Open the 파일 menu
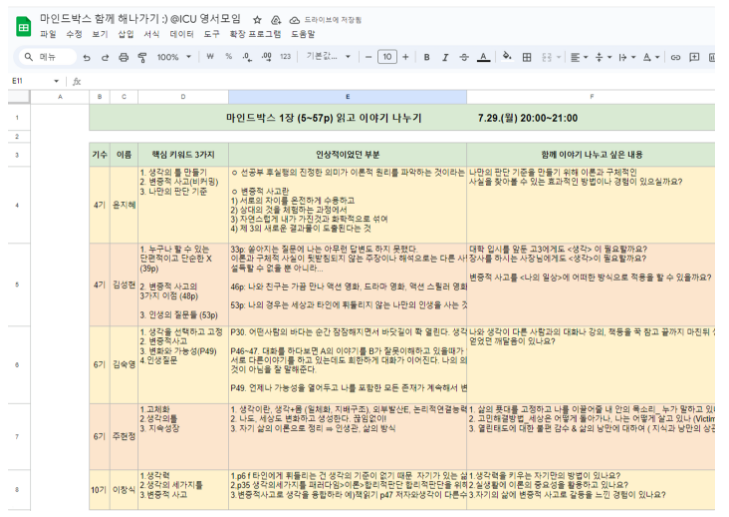The width and height of the screenshot is (729, 517). (x=47, y=34)
